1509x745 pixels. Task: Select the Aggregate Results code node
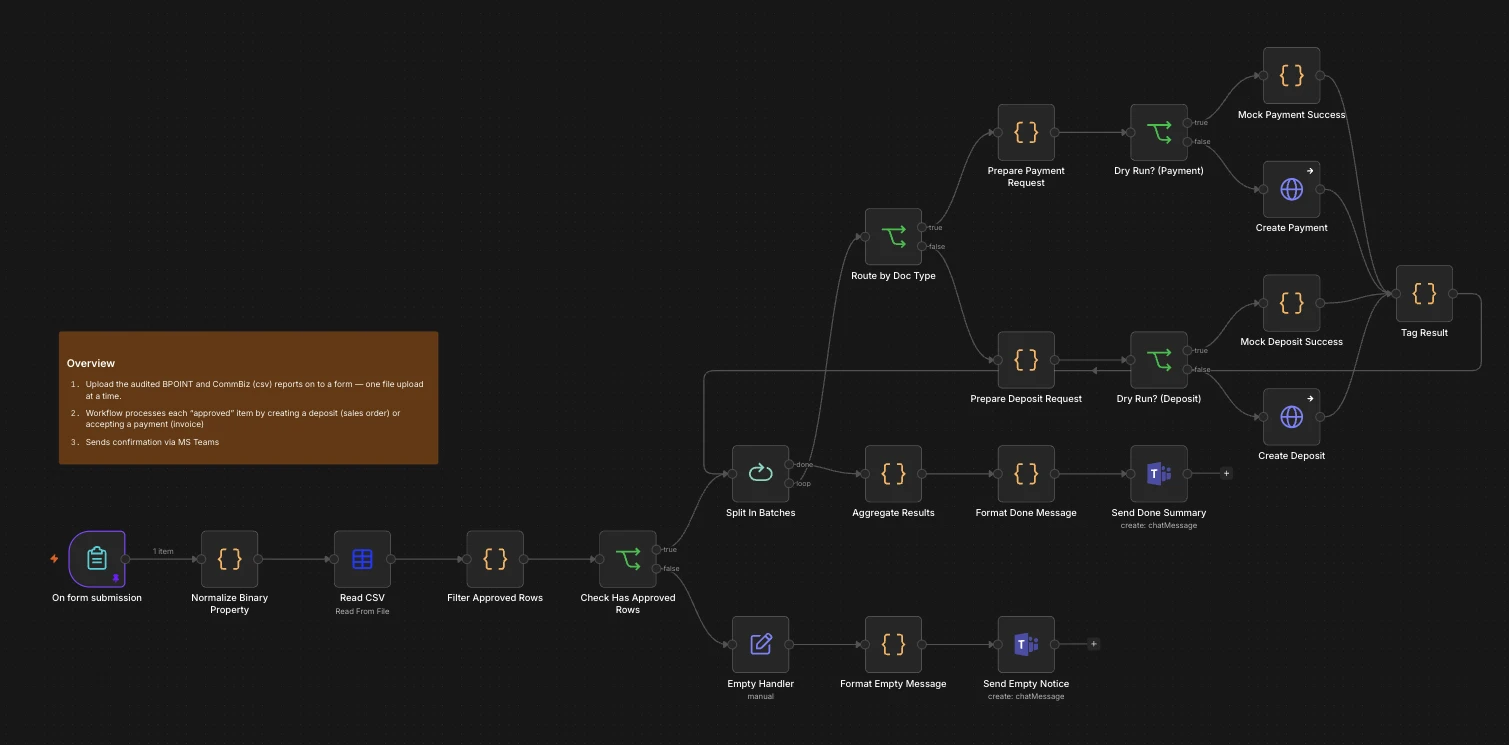click(894, 474)
